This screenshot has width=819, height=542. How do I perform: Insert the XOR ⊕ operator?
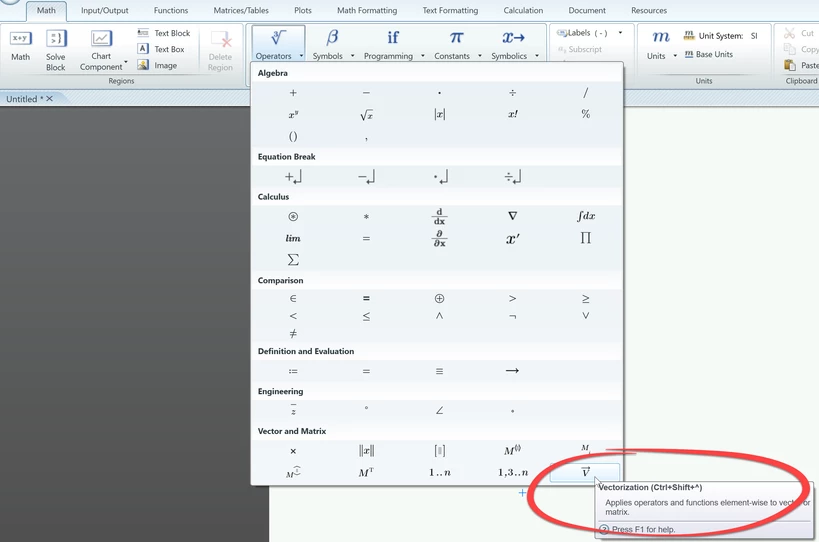click(439, 299)
